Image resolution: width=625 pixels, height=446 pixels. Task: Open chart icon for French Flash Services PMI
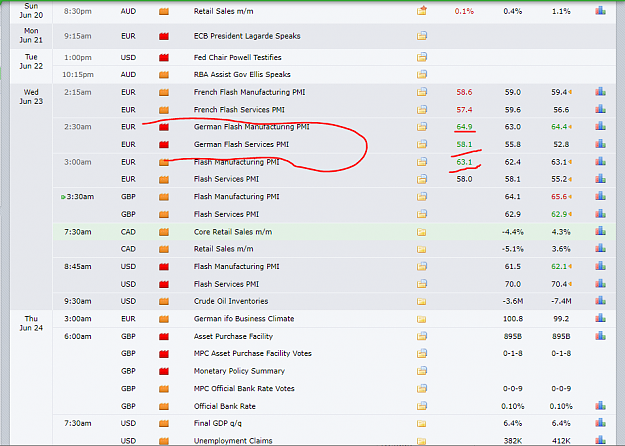point(600,109)
